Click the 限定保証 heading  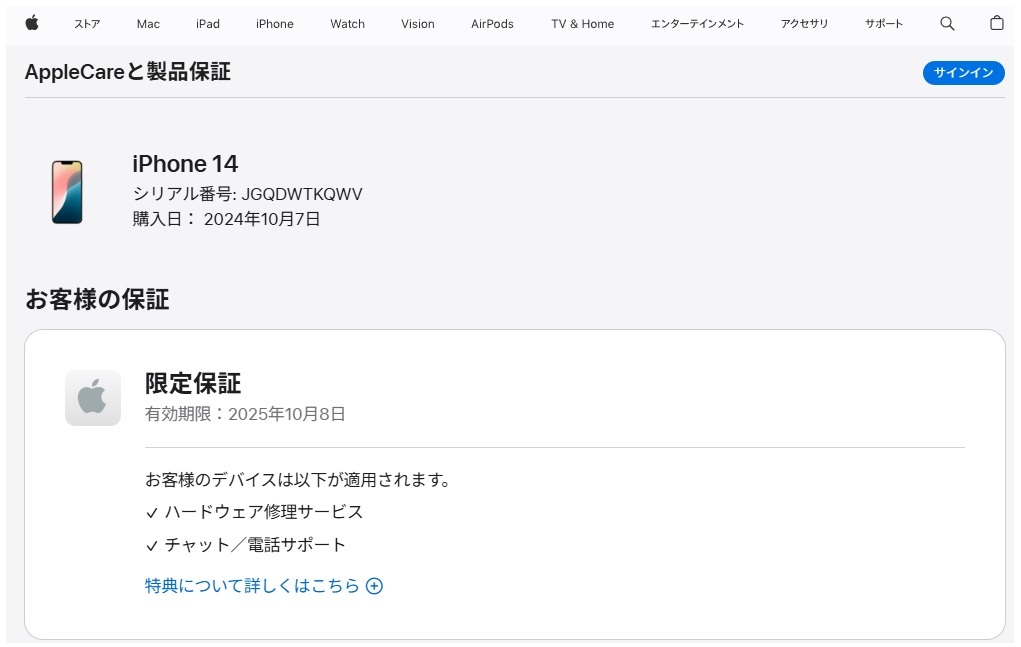click(x=193, y=383)
